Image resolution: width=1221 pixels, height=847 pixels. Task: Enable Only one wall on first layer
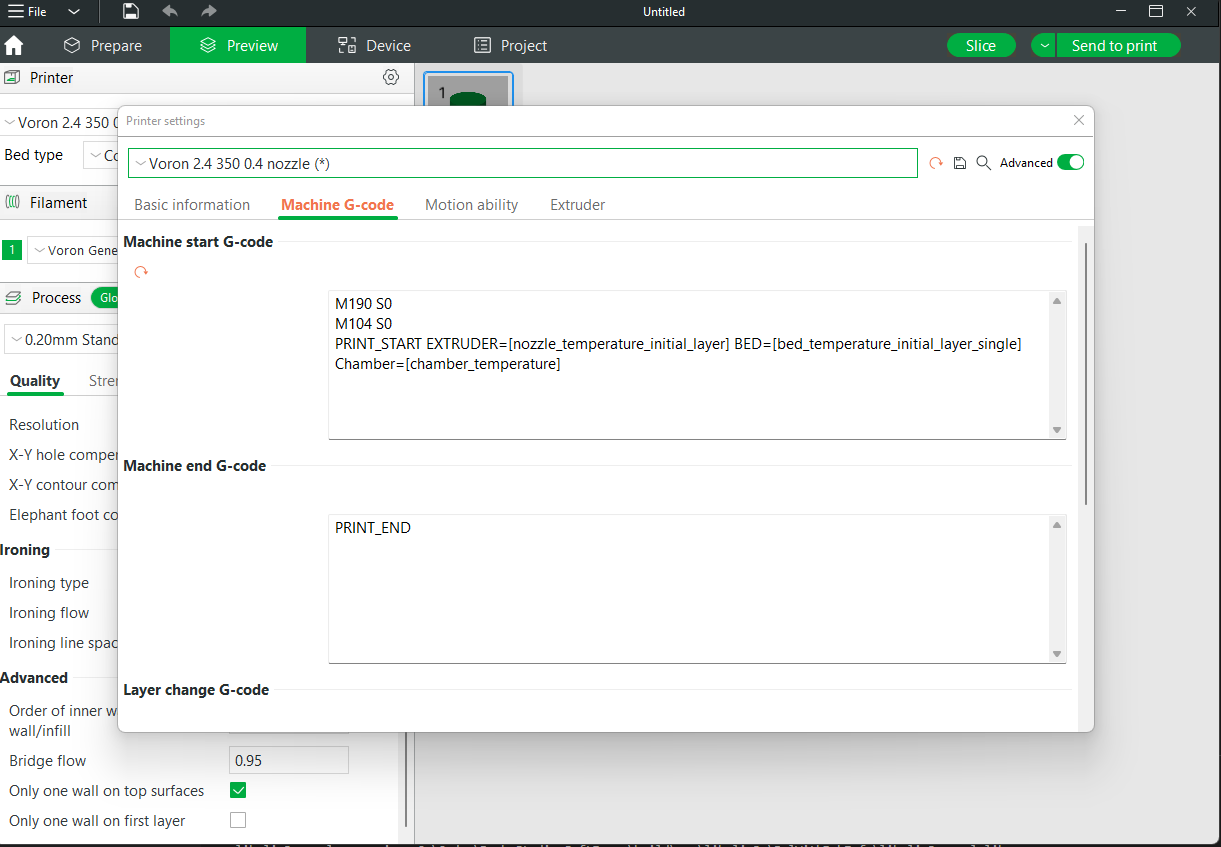point(238,821)
